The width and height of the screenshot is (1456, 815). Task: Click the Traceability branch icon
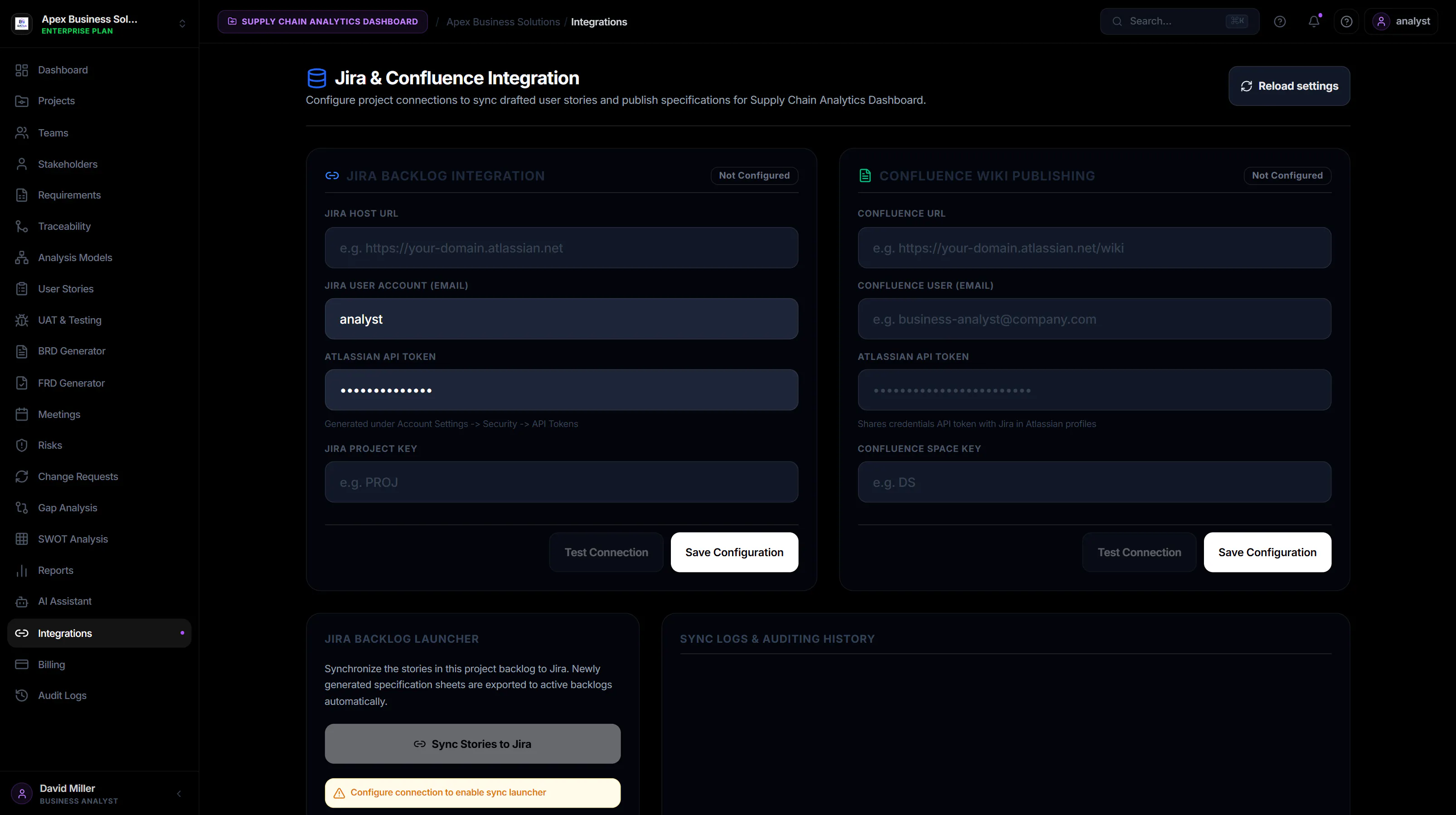point(21,226)
